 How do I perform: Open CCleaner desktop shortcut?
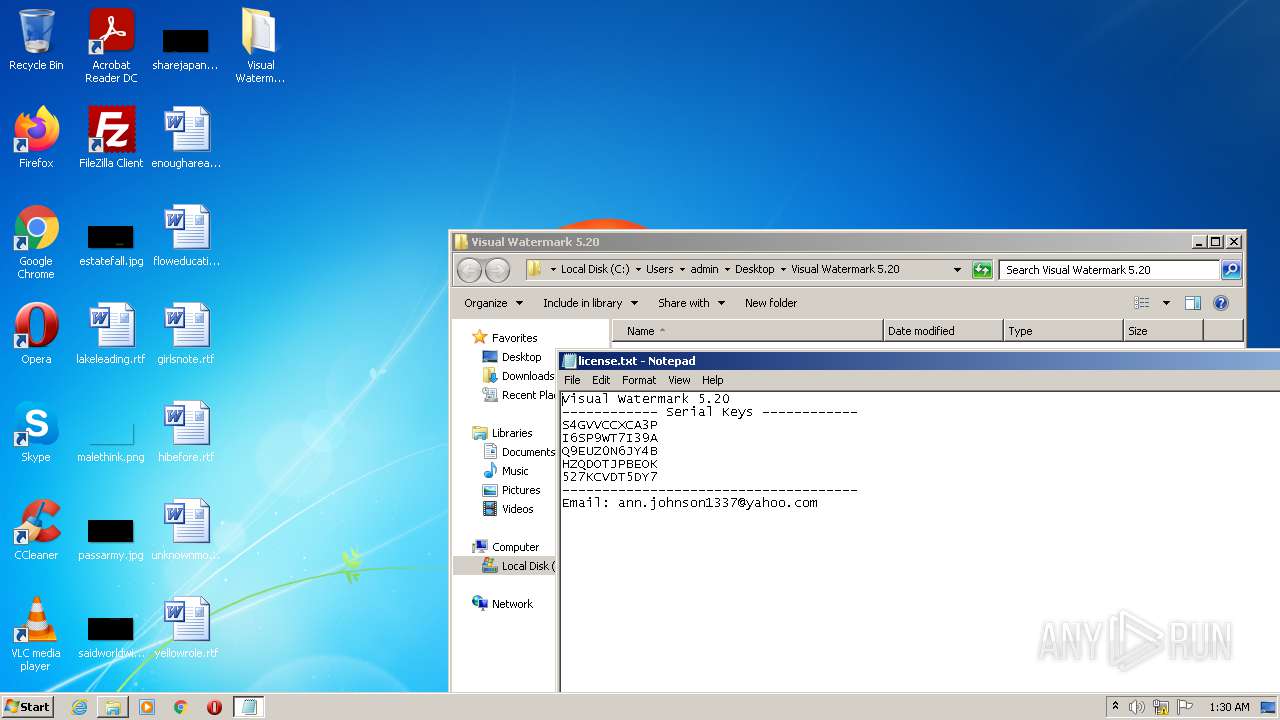(36, 529)
